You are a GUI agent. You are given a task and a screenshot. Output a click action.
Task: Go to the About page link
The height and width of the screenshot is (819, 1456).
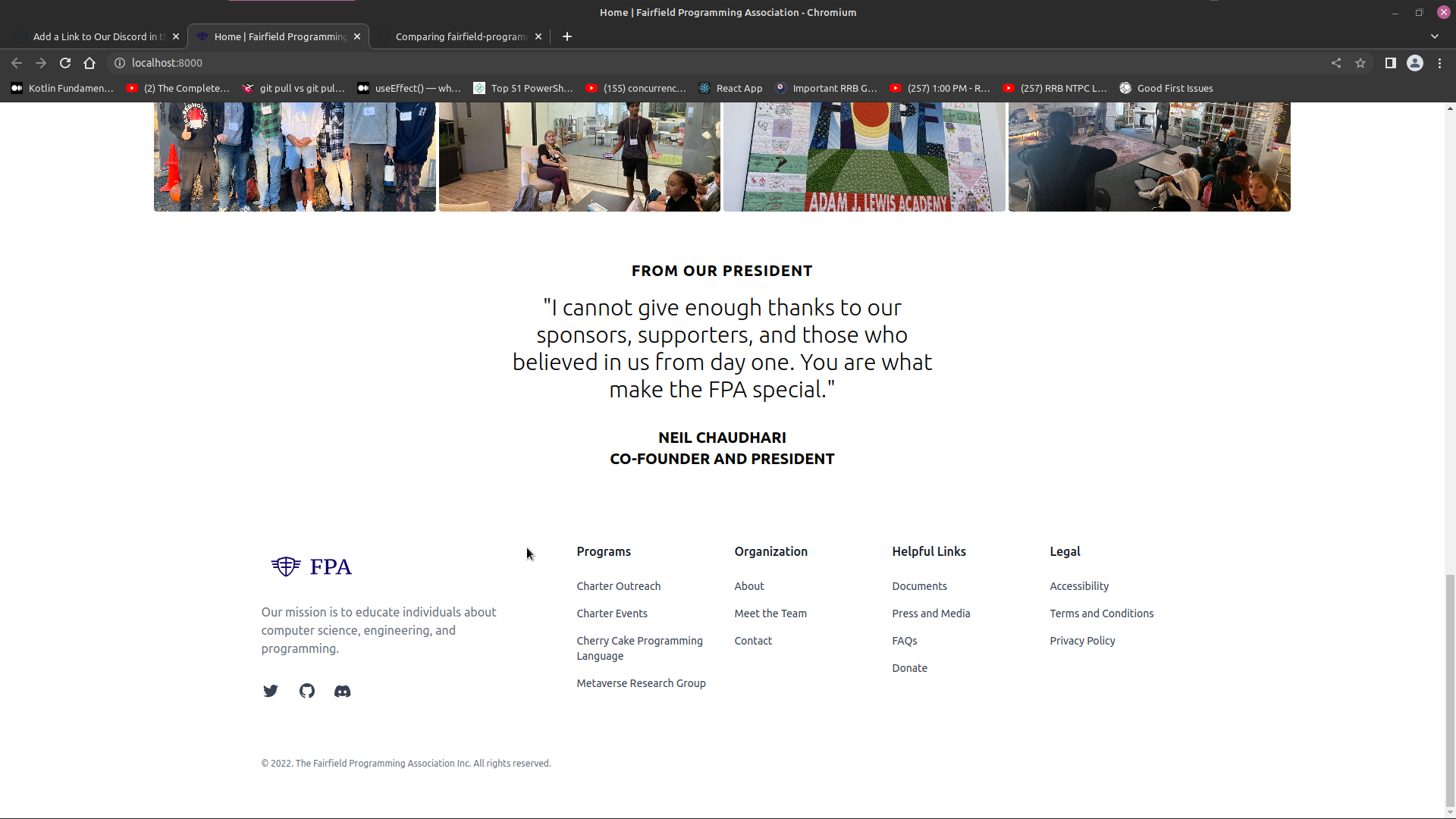[748, 586]
